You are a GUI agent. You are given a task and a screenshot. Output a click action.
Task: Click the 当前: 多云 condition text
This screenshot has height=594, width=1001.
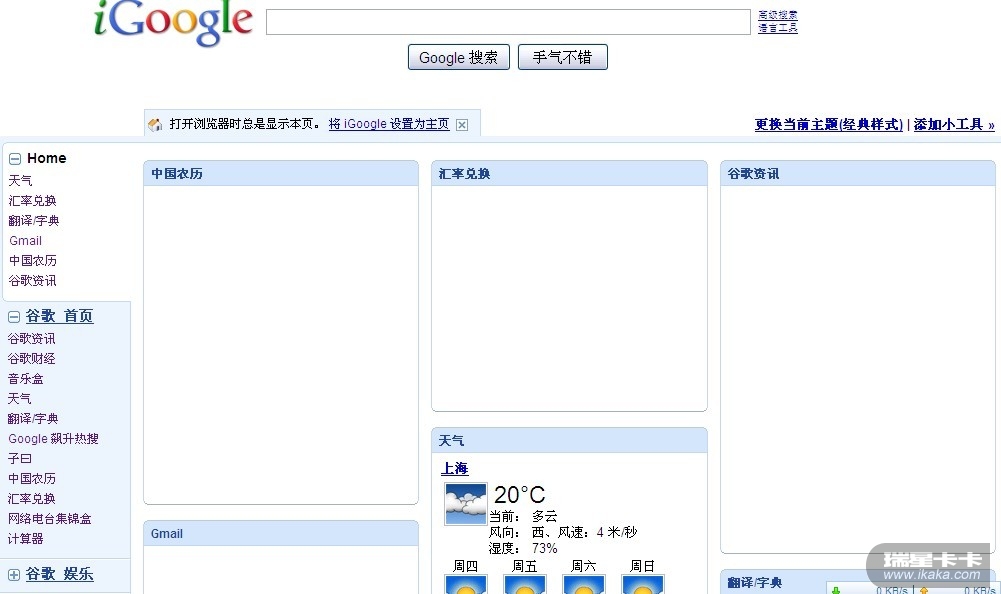523,516
